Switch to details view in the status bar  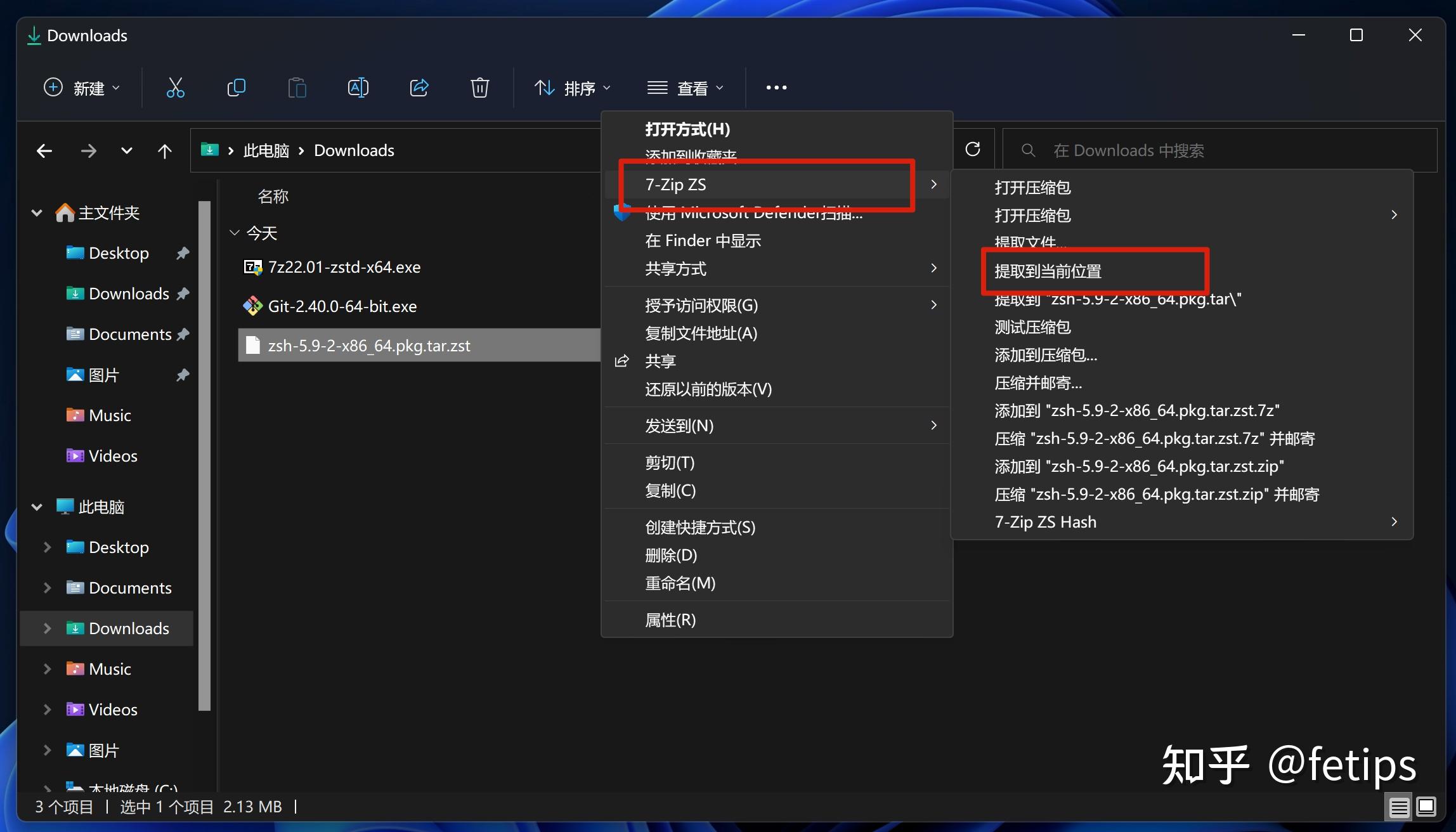point(1398,807)
